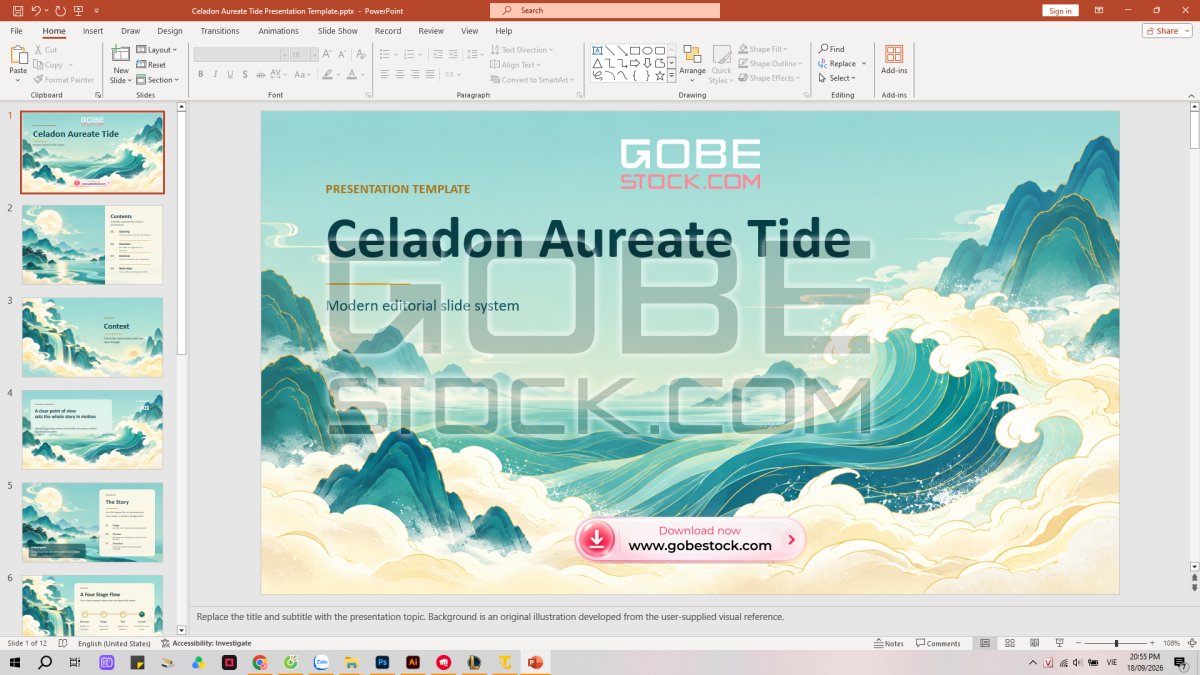Click zoom in plus button in status bar
This screenshot has height=675, width=1200.
1150,643
